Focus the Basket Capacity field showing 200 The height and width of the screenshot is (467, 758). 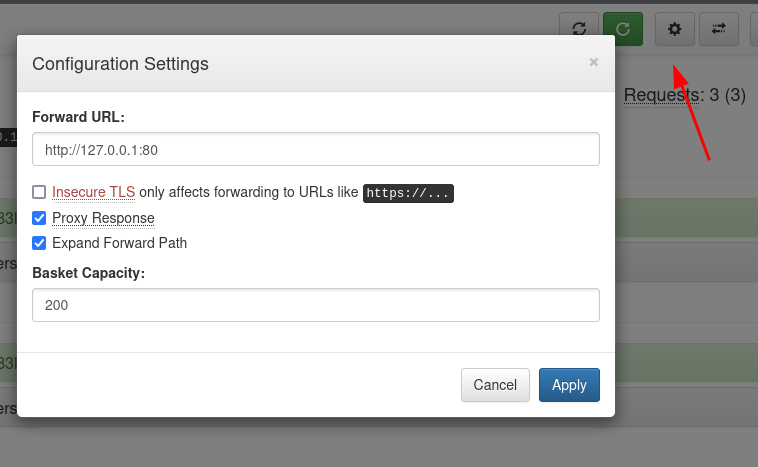(x=316, y=305)
